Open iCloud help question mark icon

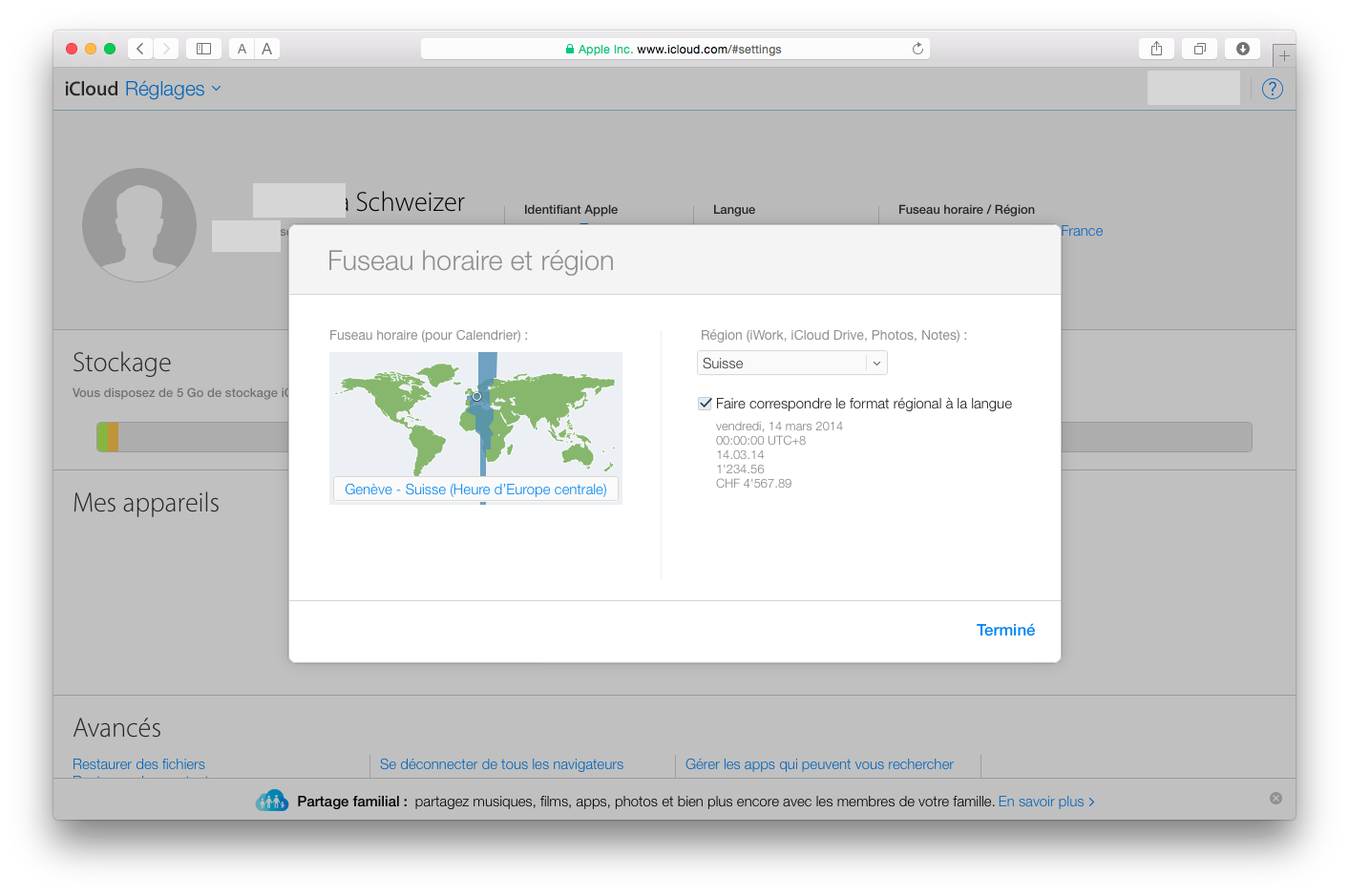point(1272,89)
